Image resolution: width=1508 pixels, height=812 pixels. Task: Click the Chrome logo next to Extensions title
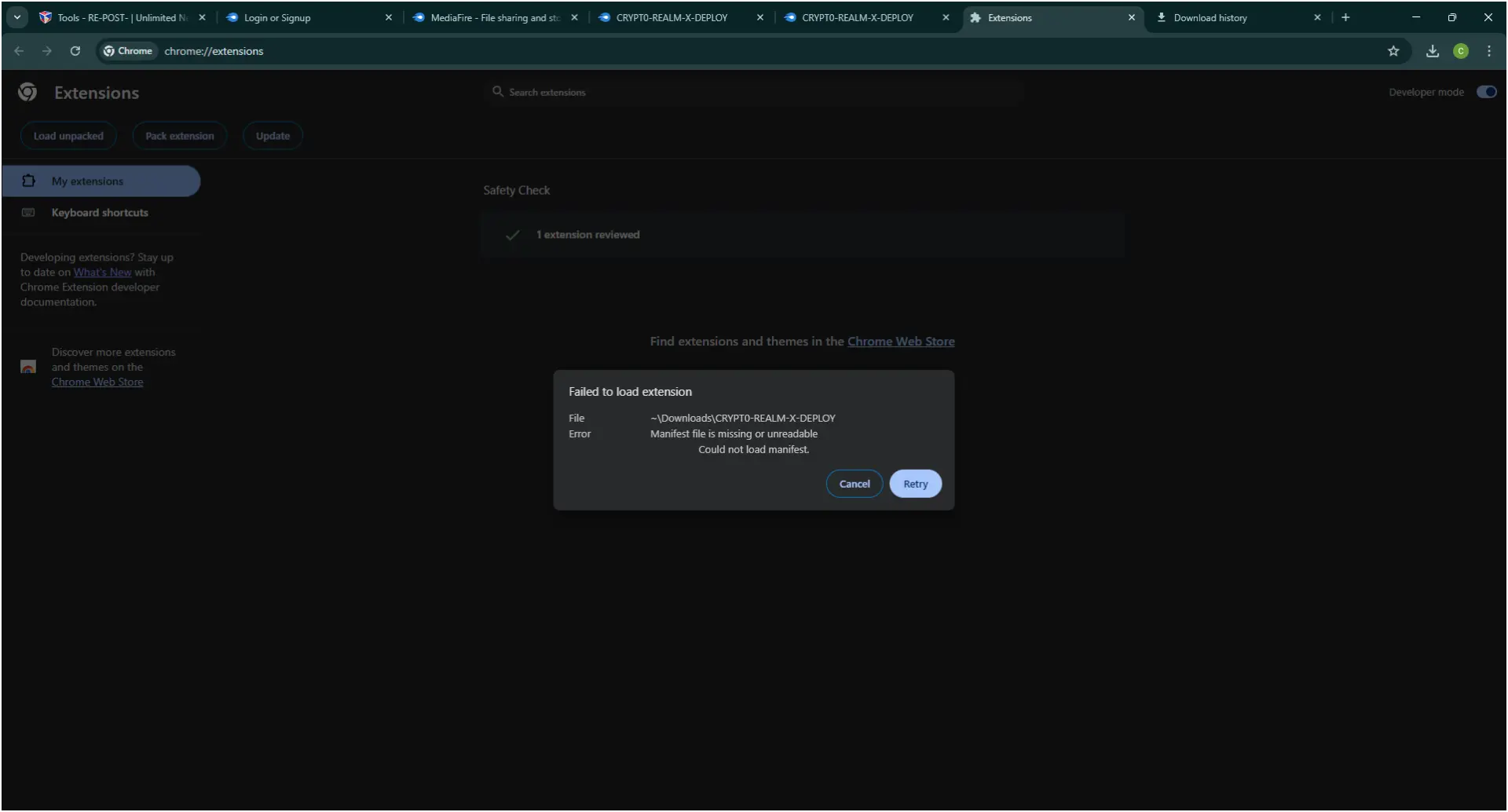(27, 93)
